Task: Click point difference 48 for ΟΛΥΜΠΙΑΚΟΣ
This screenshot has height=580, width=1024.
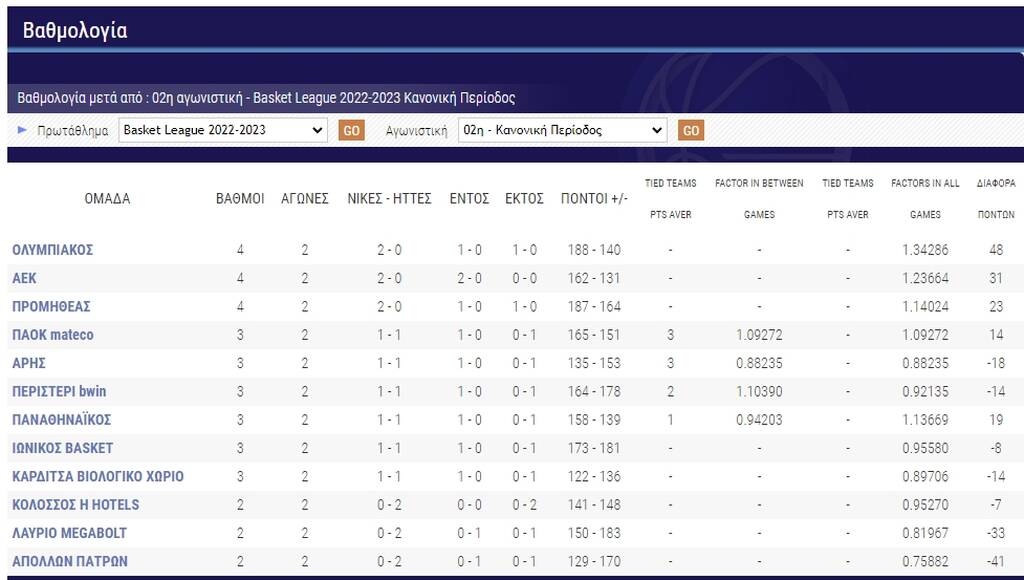Action: [996, 250]
